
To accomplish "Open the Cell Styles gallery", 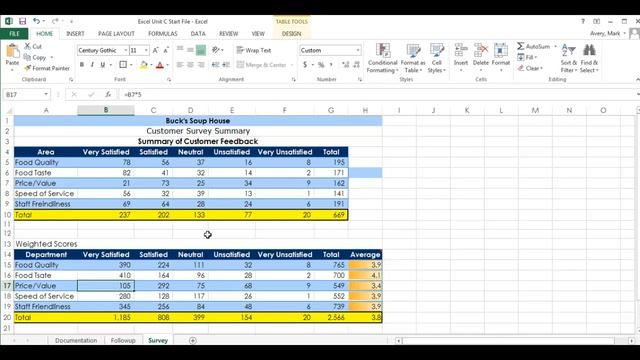I will point(436,58).
